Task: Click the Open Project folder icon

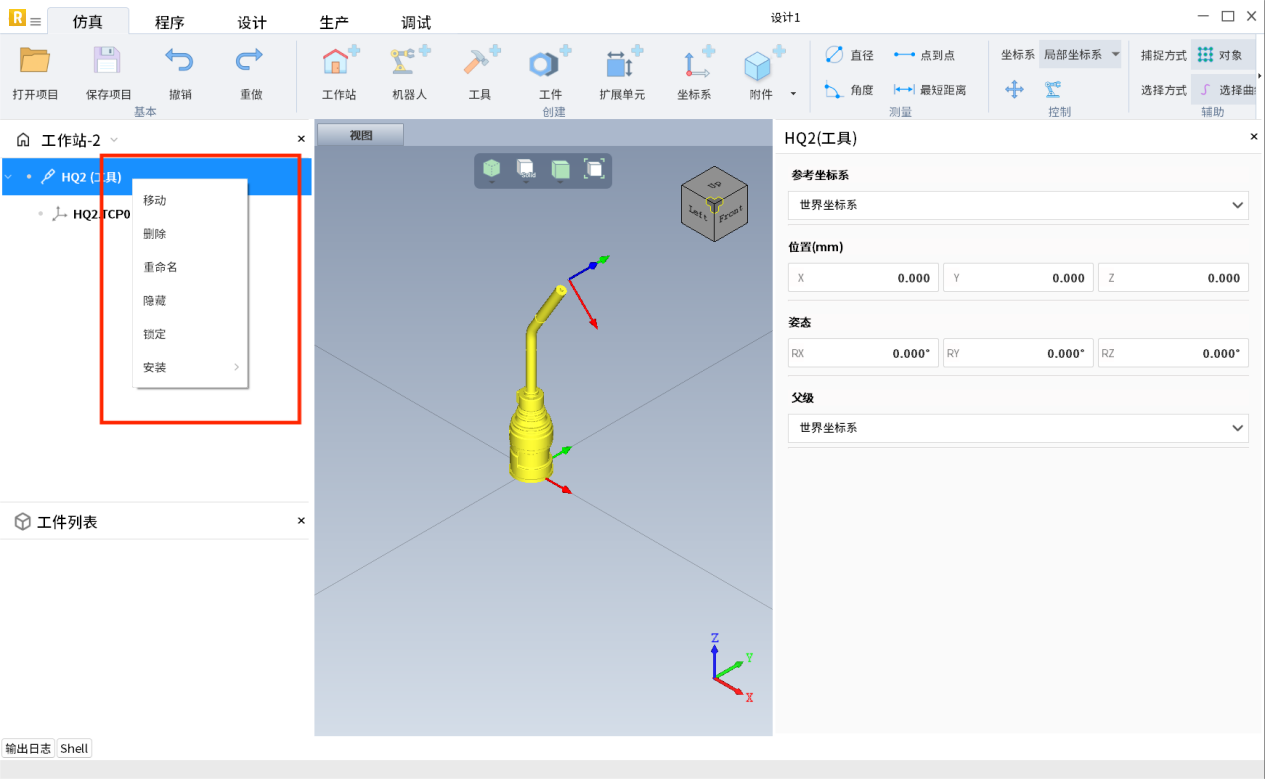Action: coord(35,62)
